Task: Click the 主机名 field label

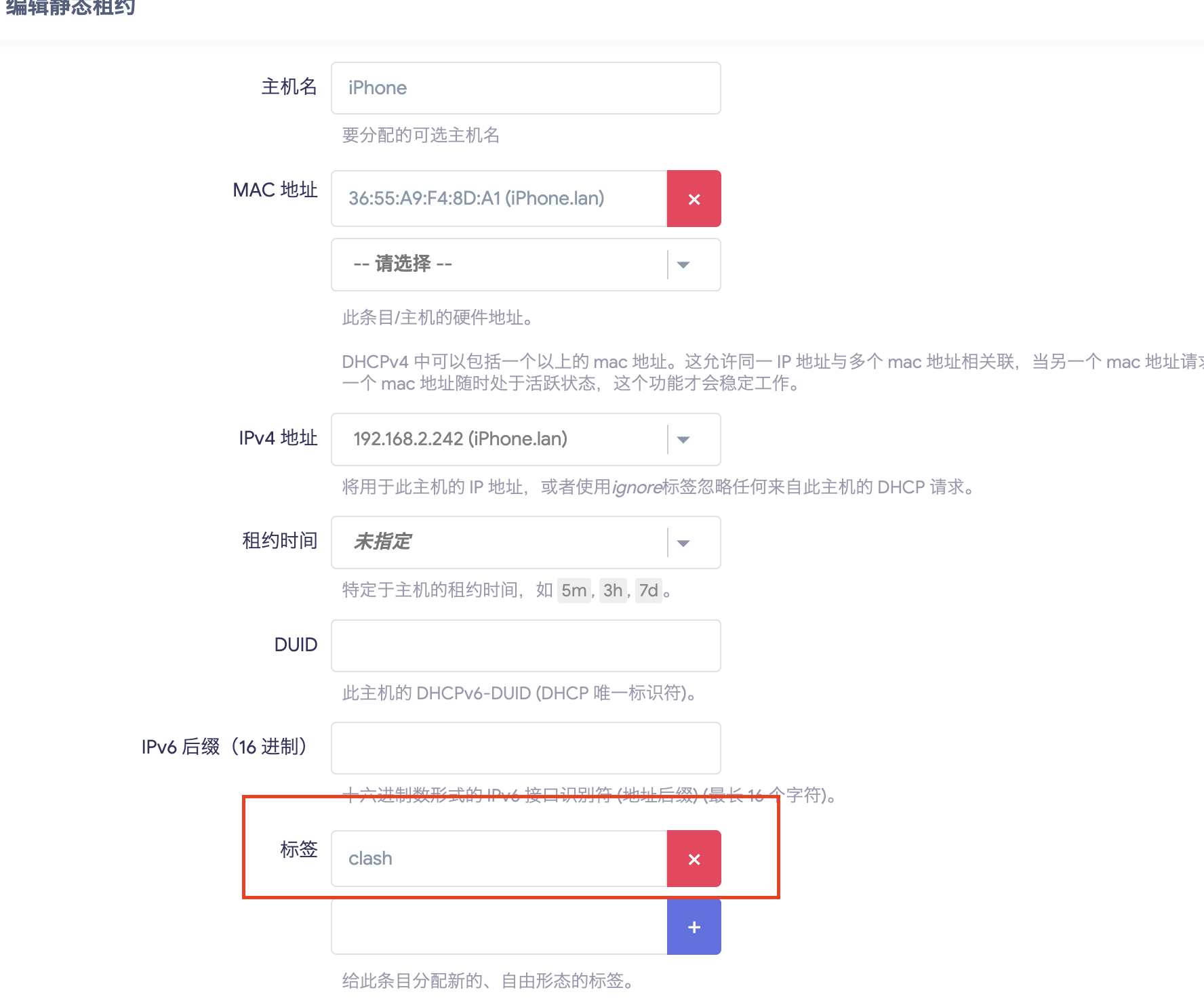Action: 289,87
